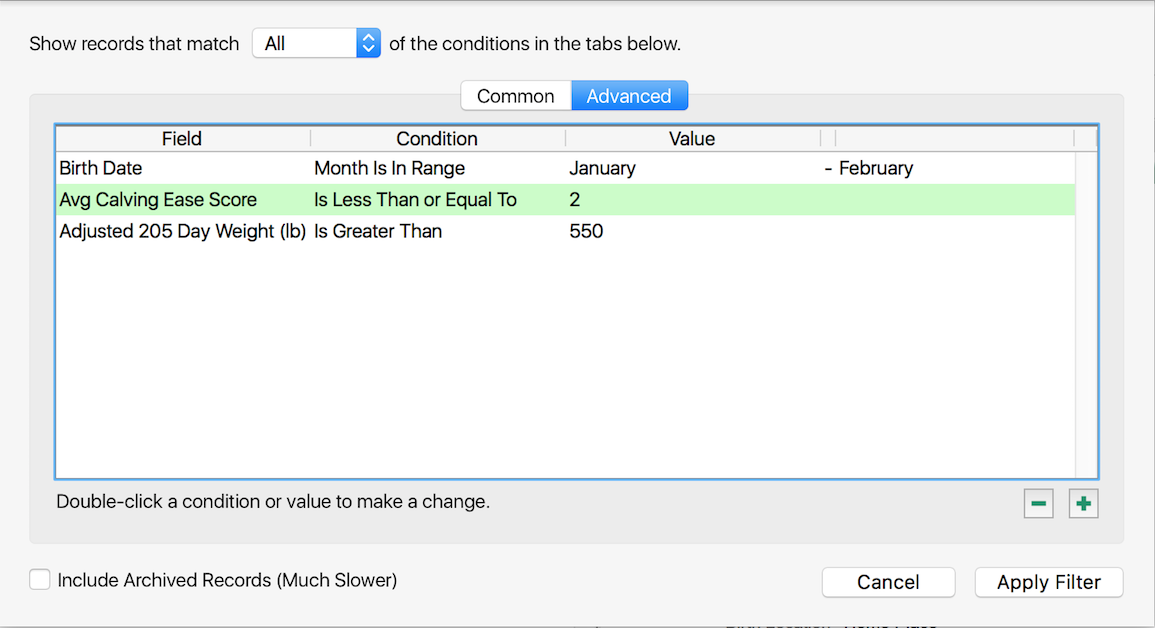The height and width of the screenshot is (628, 1155).
Task: Click the Condition column header
Action: click(x=437, y=139)
